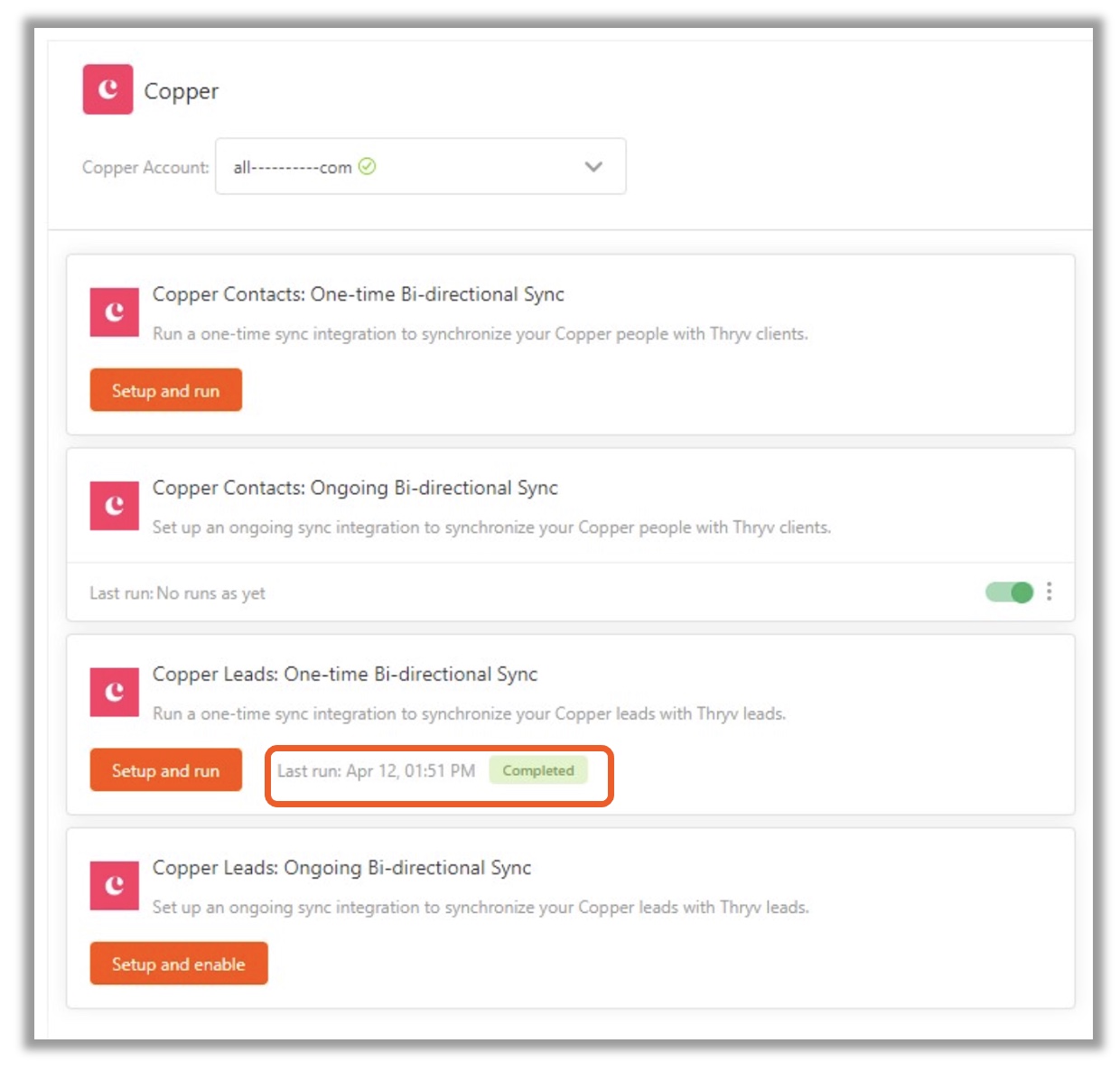Viewport: 1120px width, 1071px height.
Task: Click the Copper logo icon in header
Action: tap(108, 89)
